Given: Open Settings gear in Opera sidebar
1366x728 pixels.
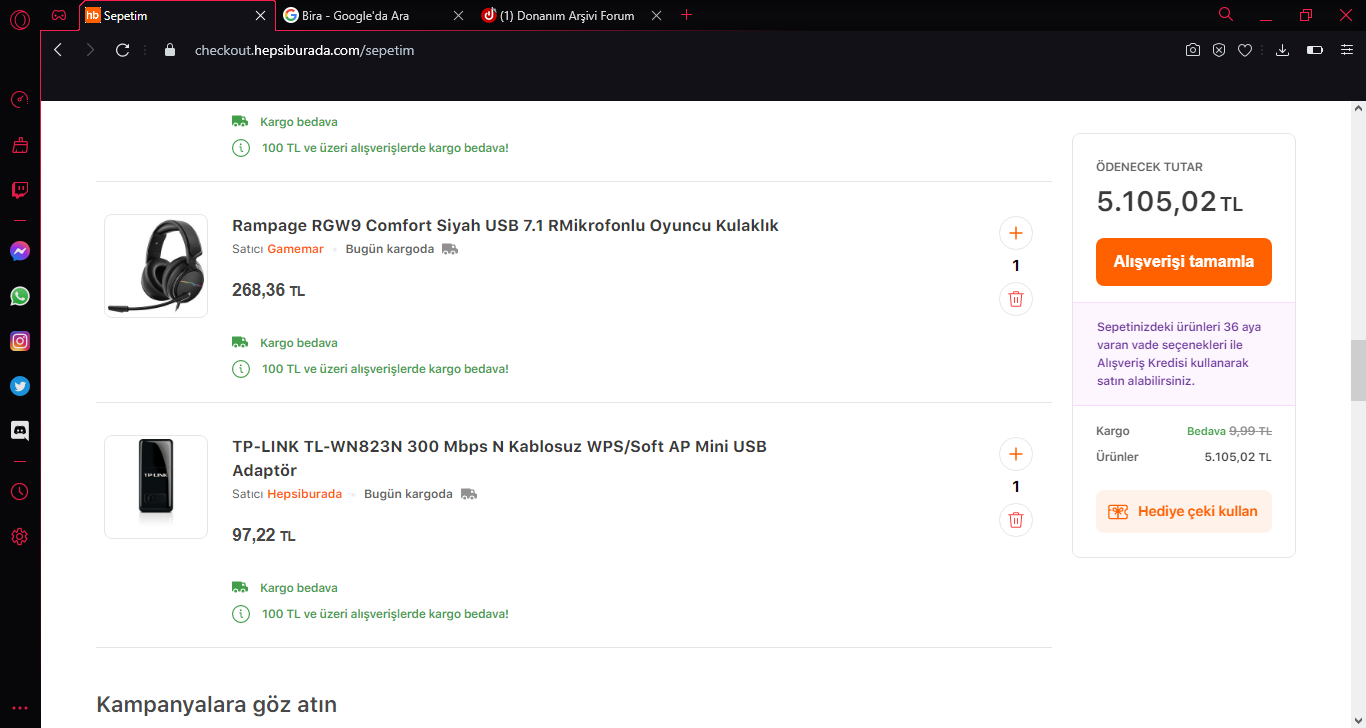Looking at the screenshot, I should coord(19,537).
